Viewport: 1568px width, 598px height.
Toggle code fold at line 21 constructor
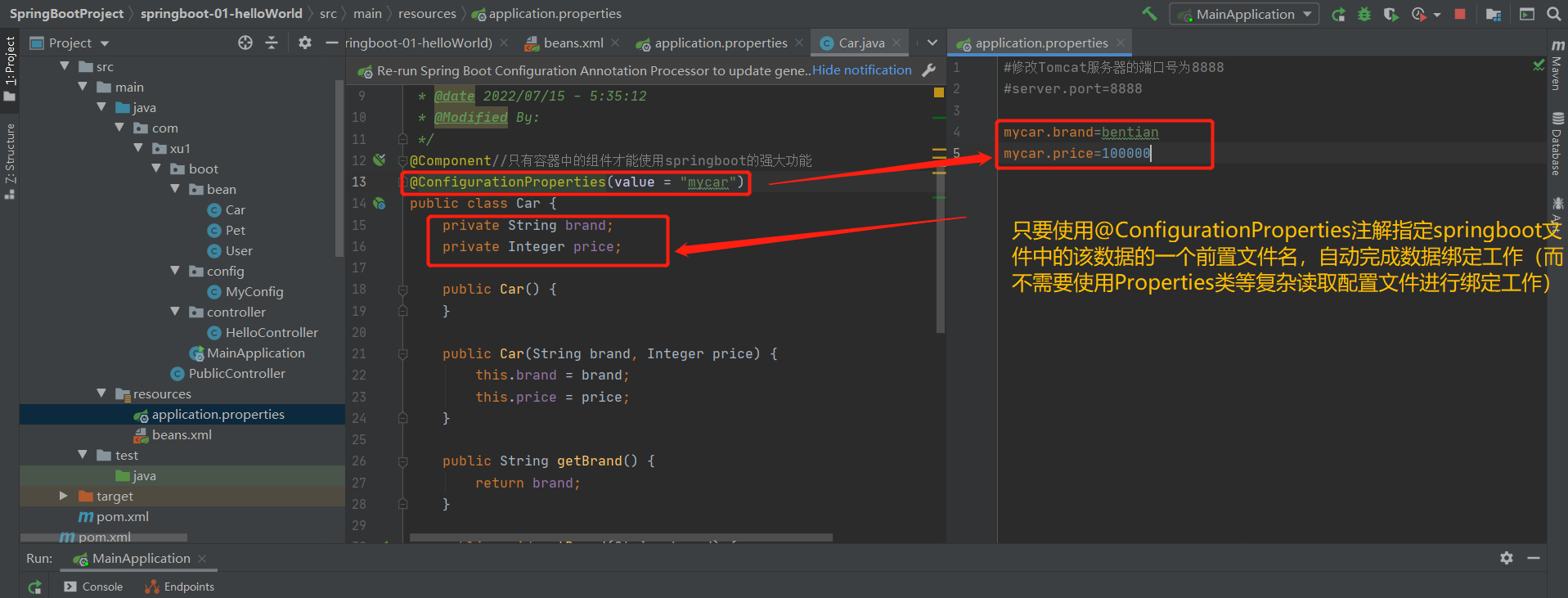(402, 354)
